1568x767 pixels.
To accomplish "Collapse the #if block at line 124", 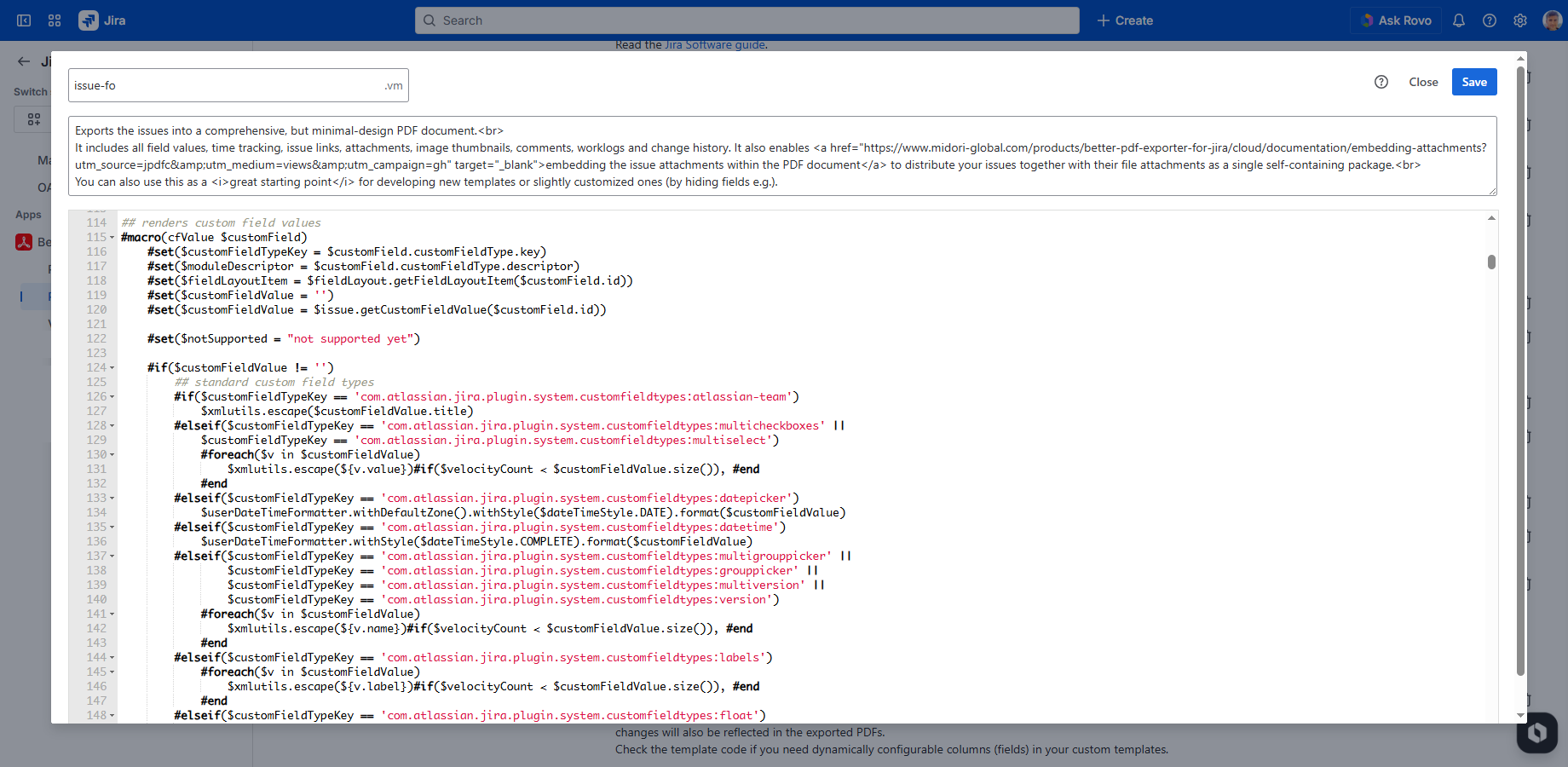I will click(112, 368).
